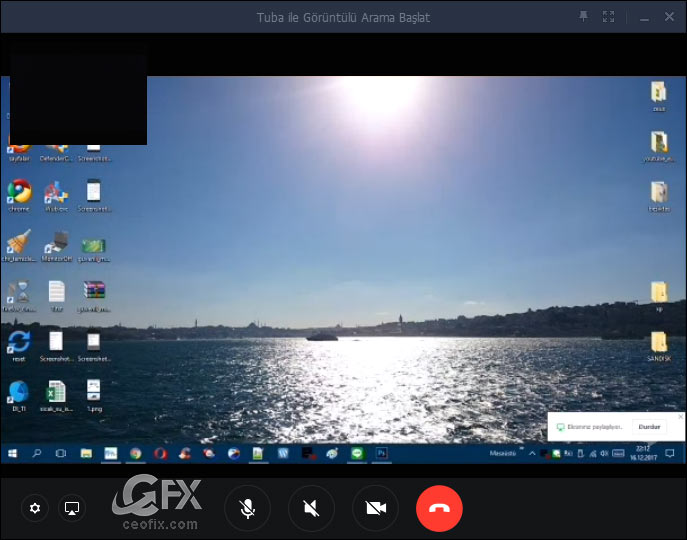Image resolution: width=687 pixels, height=540 pixels.
Task: Open File Explorer from shared taskbar
Action: click(86, 453)
